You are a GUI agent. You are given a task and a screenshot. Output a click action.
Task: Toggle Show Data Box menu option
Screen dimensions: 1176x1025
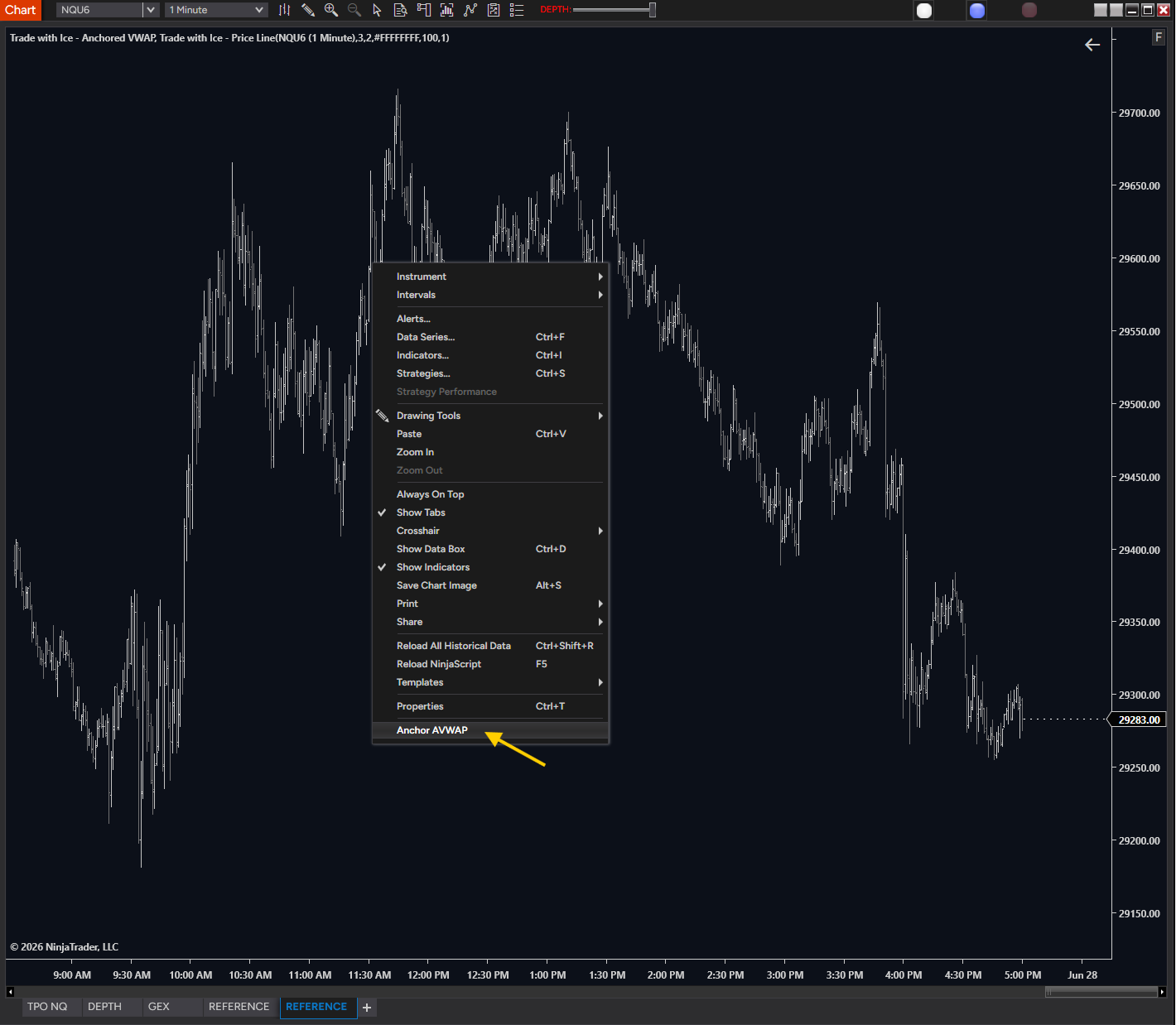point(490,549)
